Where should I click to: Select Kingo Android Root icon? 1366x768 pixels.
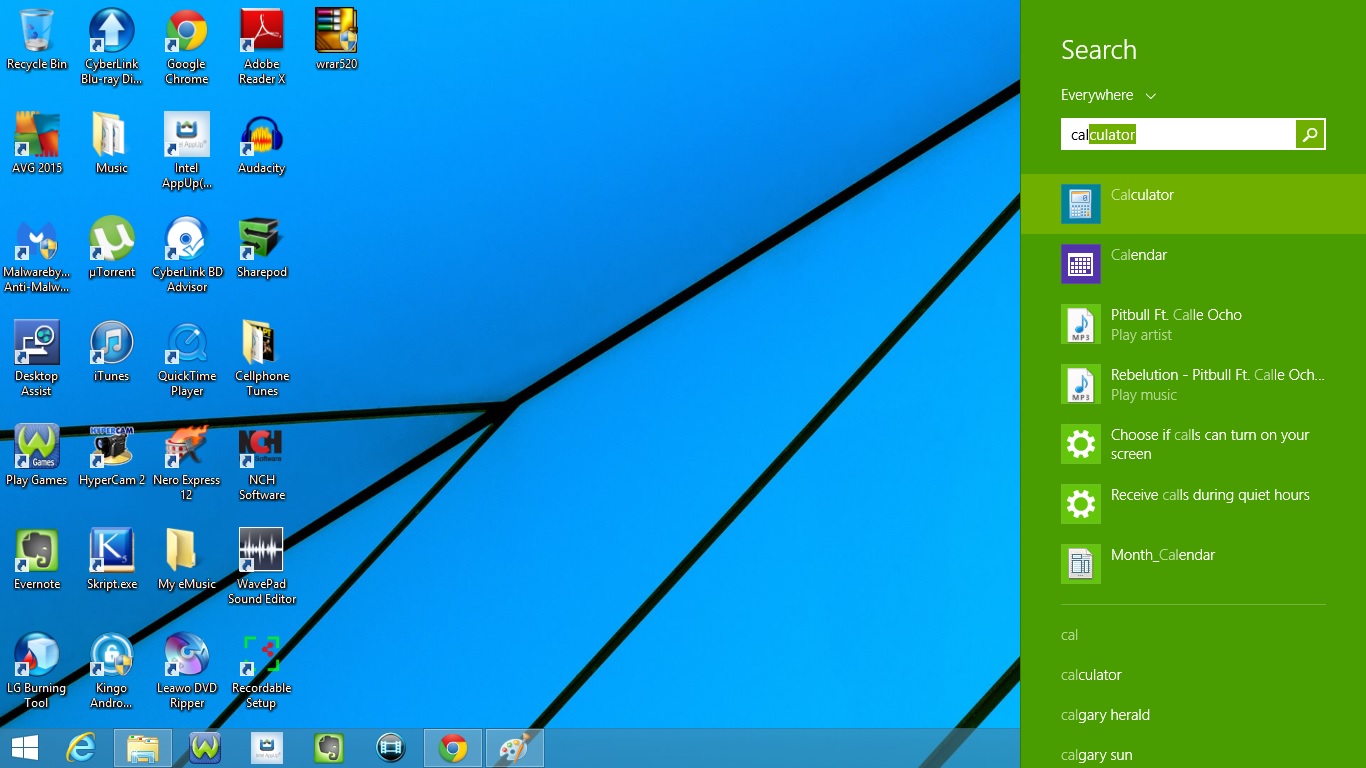point(112,671)
